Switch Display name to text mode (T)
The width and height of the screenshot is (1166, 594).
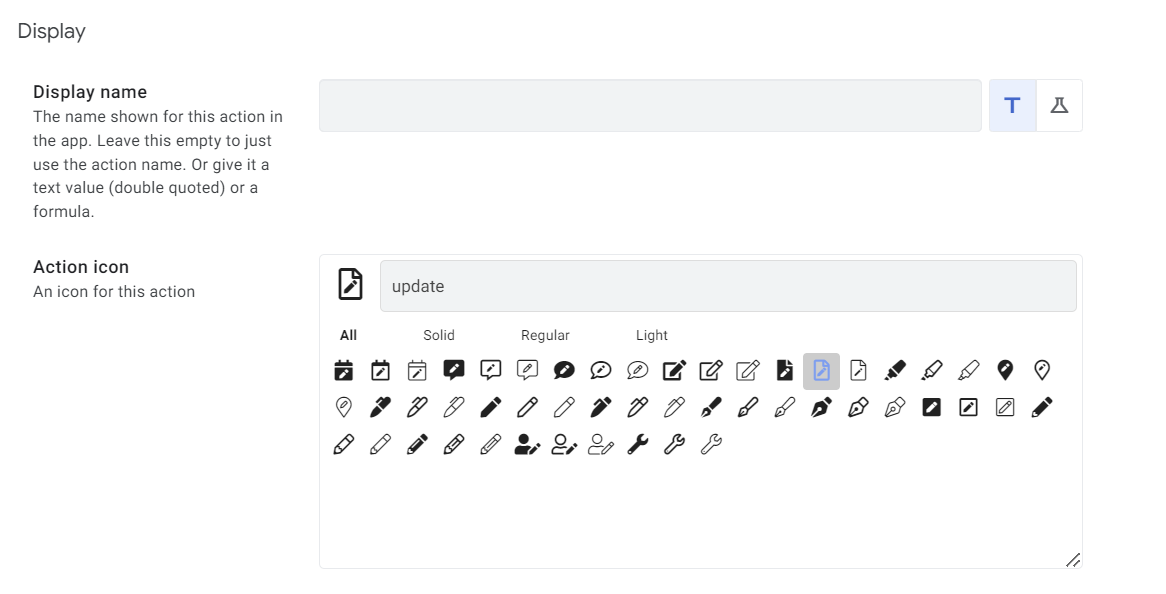click(x=1012, y=106)
